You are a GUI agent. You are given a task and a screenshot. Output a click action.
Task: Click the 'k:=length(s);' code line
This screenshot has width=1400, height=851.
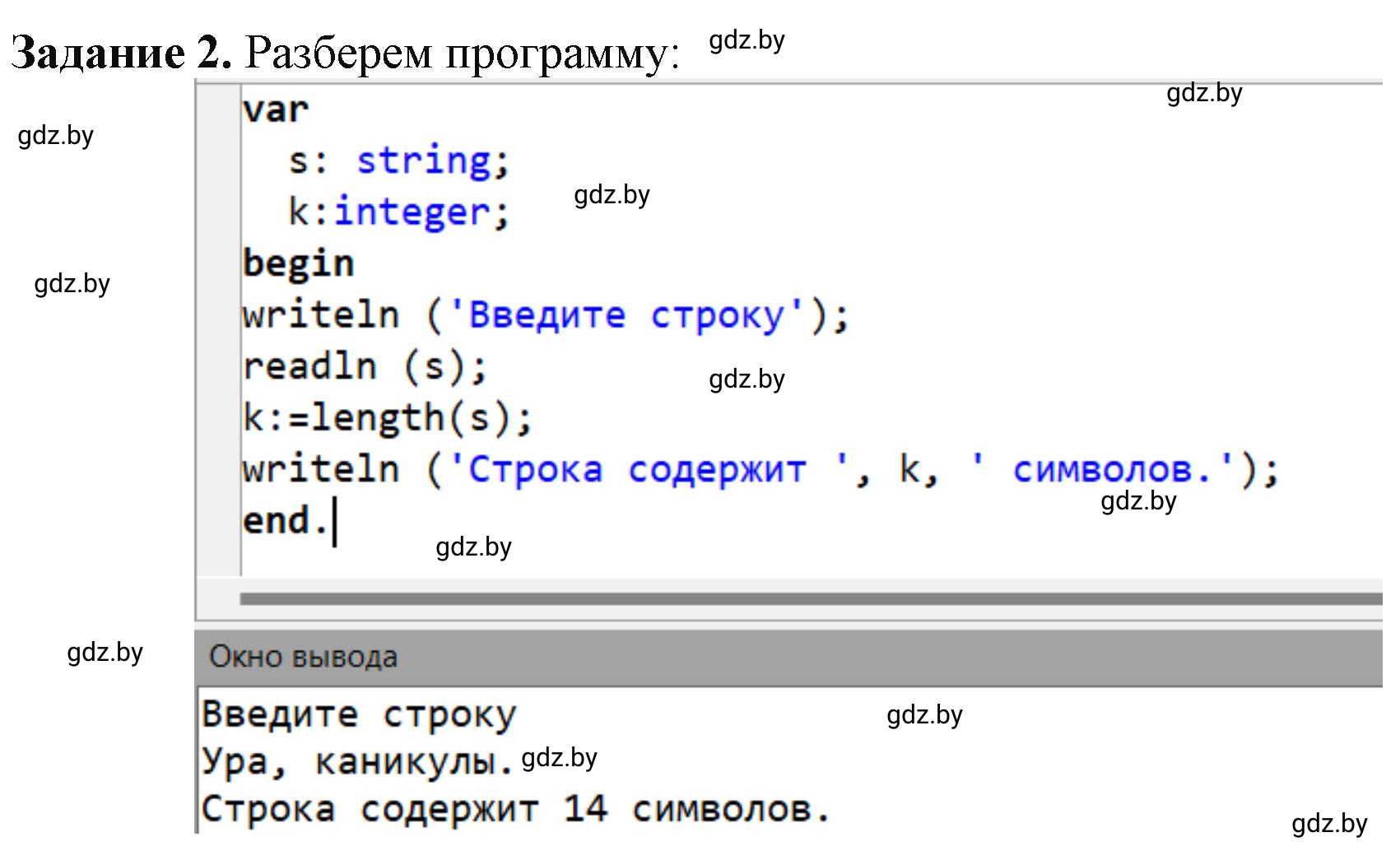point(388,418)
